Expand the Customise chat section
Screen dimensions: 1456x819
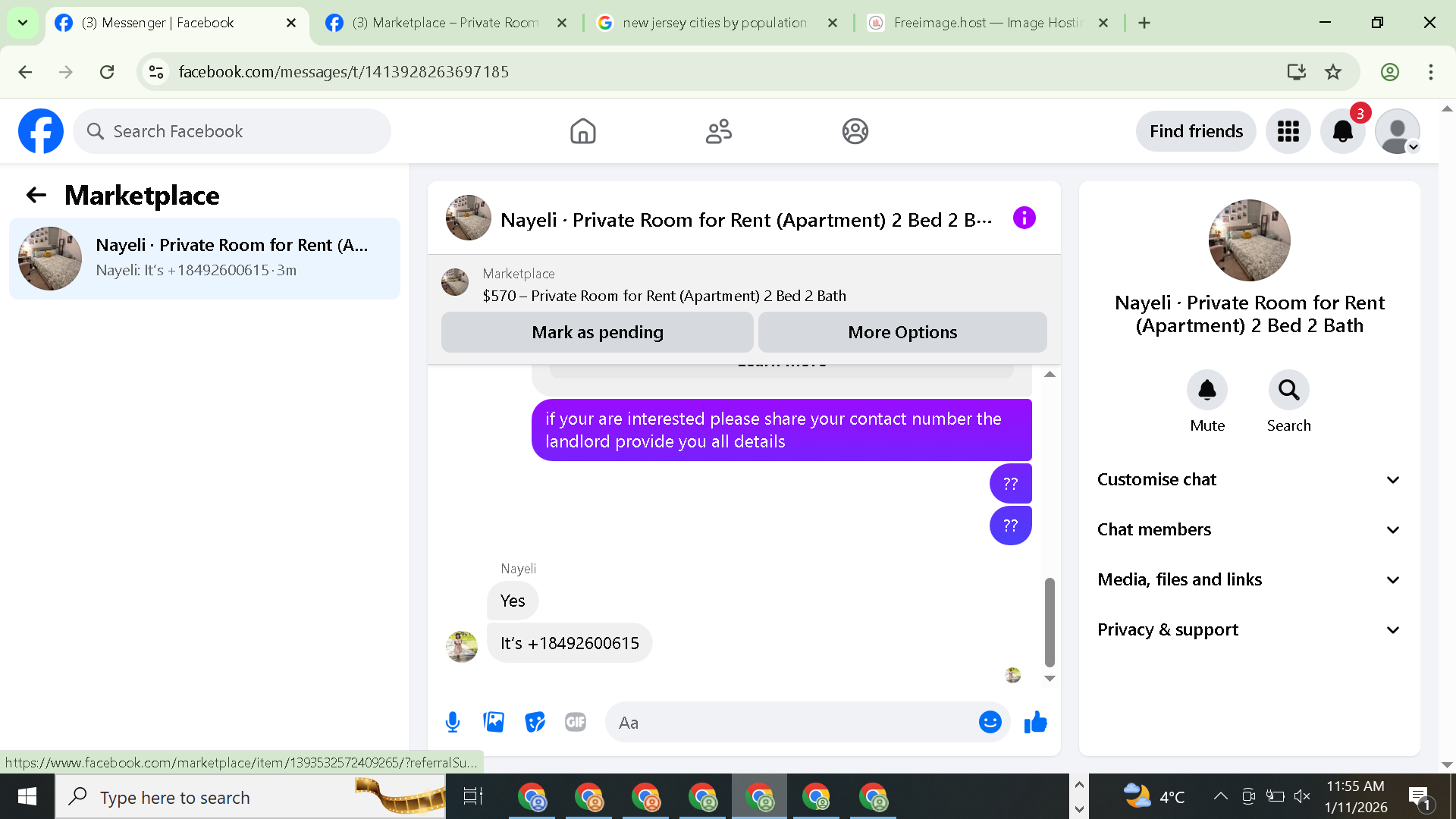(x=1249, y=480)
